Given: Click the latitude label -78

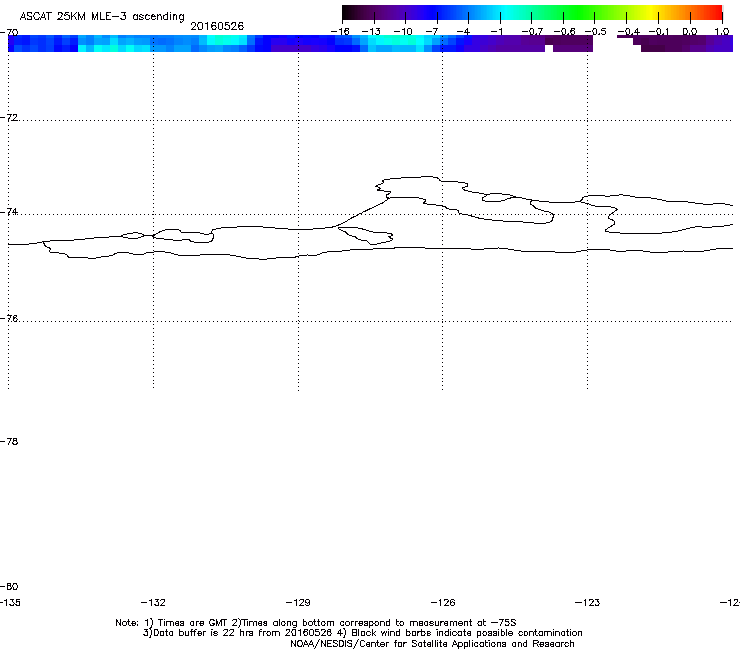Looking at the screenshot, I should pyautogui.click(x=9, y=441).
